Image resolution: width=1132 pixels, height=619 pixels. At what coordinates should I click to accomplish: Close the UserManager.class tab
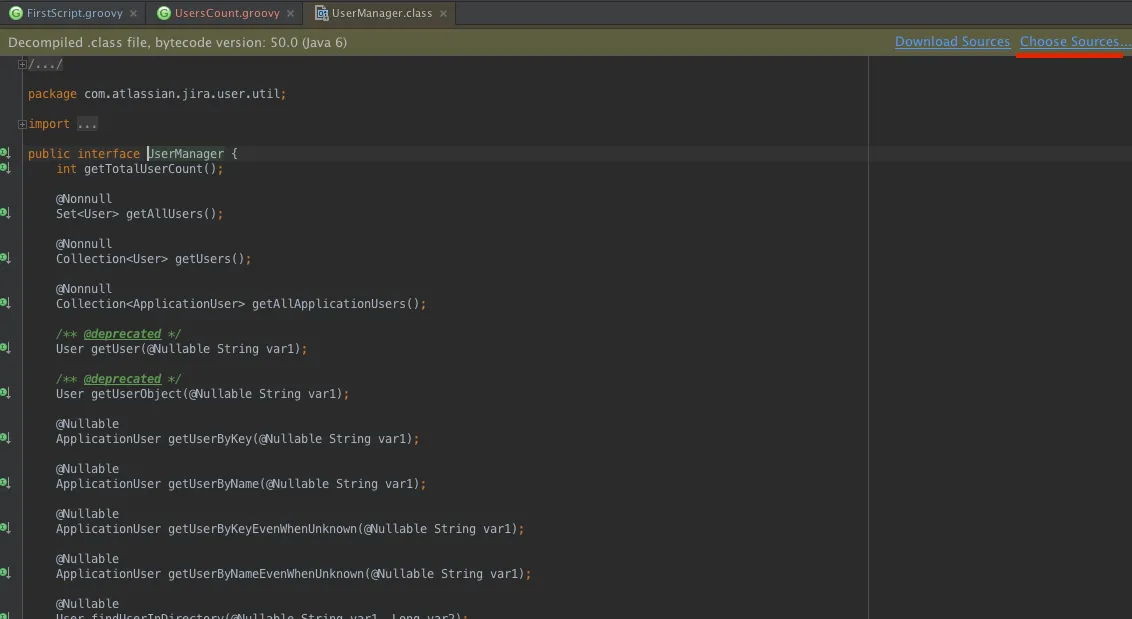443,14
